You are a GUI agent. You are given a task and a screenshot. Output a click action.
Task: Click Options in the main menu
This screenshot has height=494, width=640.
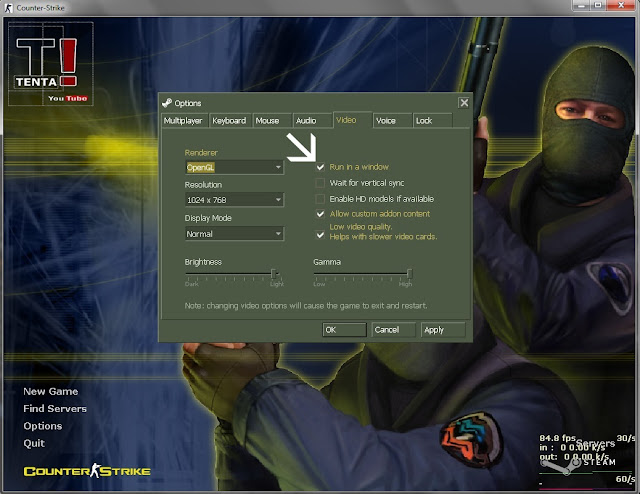(x=43, y=426)
